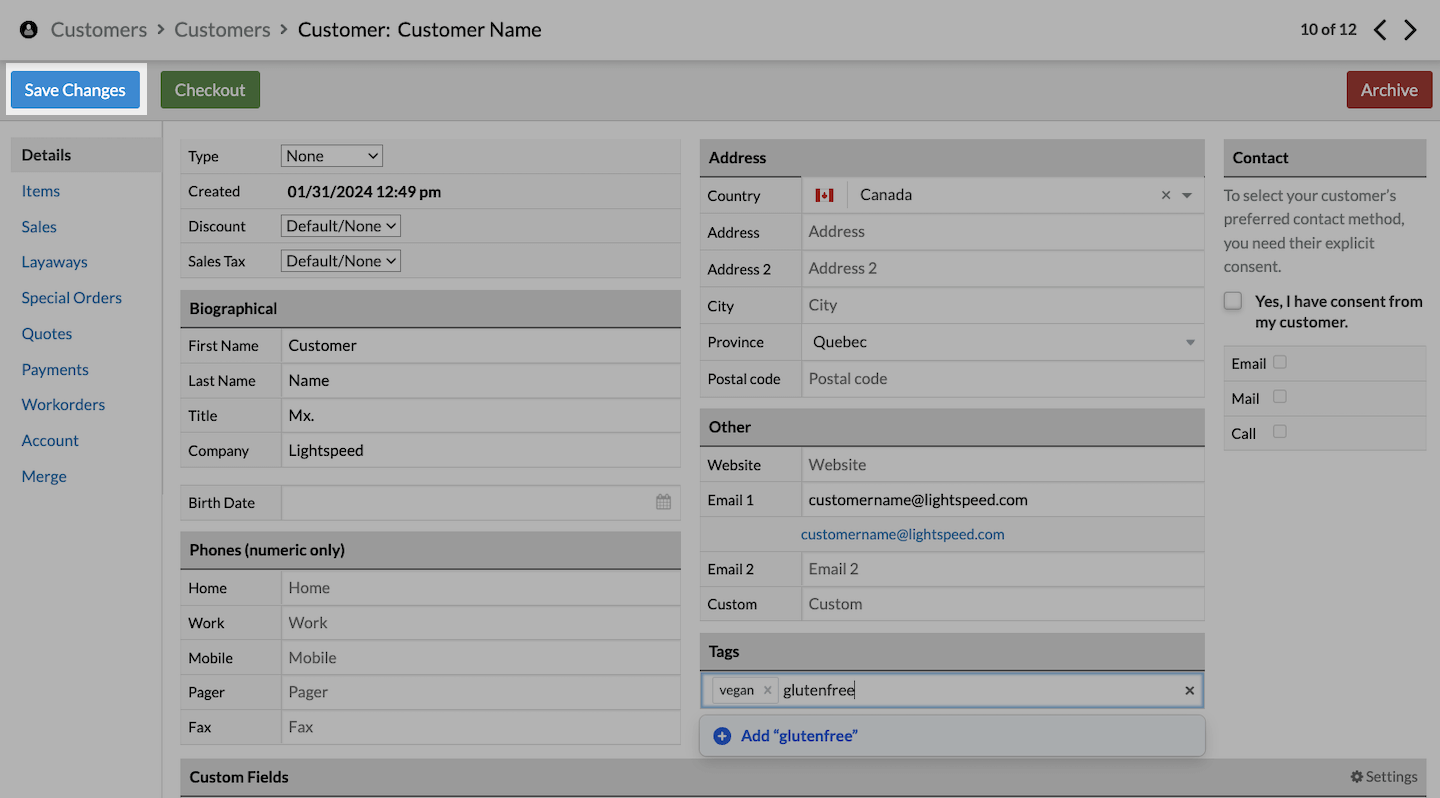Enable Email contact method checkbox
This screenshot has width=1440, height=798.
(1280, 363)
